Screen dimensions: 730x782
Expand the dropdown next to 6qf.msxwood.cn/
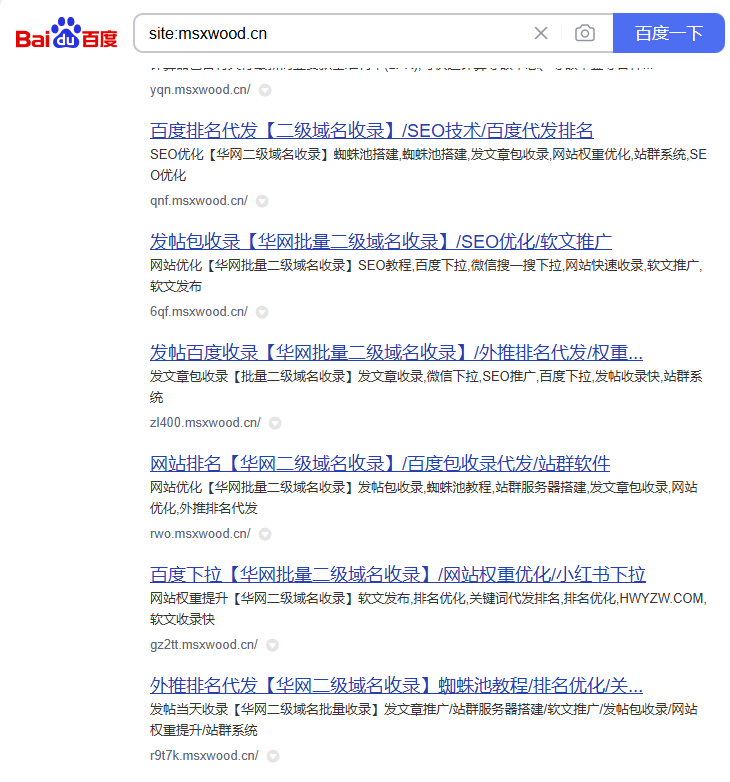[262, 312]
